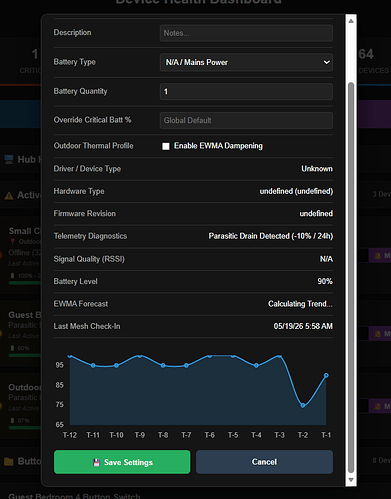
Task: Click the Firmware Revision 'undefined' value
Action: tap(316, 214)
